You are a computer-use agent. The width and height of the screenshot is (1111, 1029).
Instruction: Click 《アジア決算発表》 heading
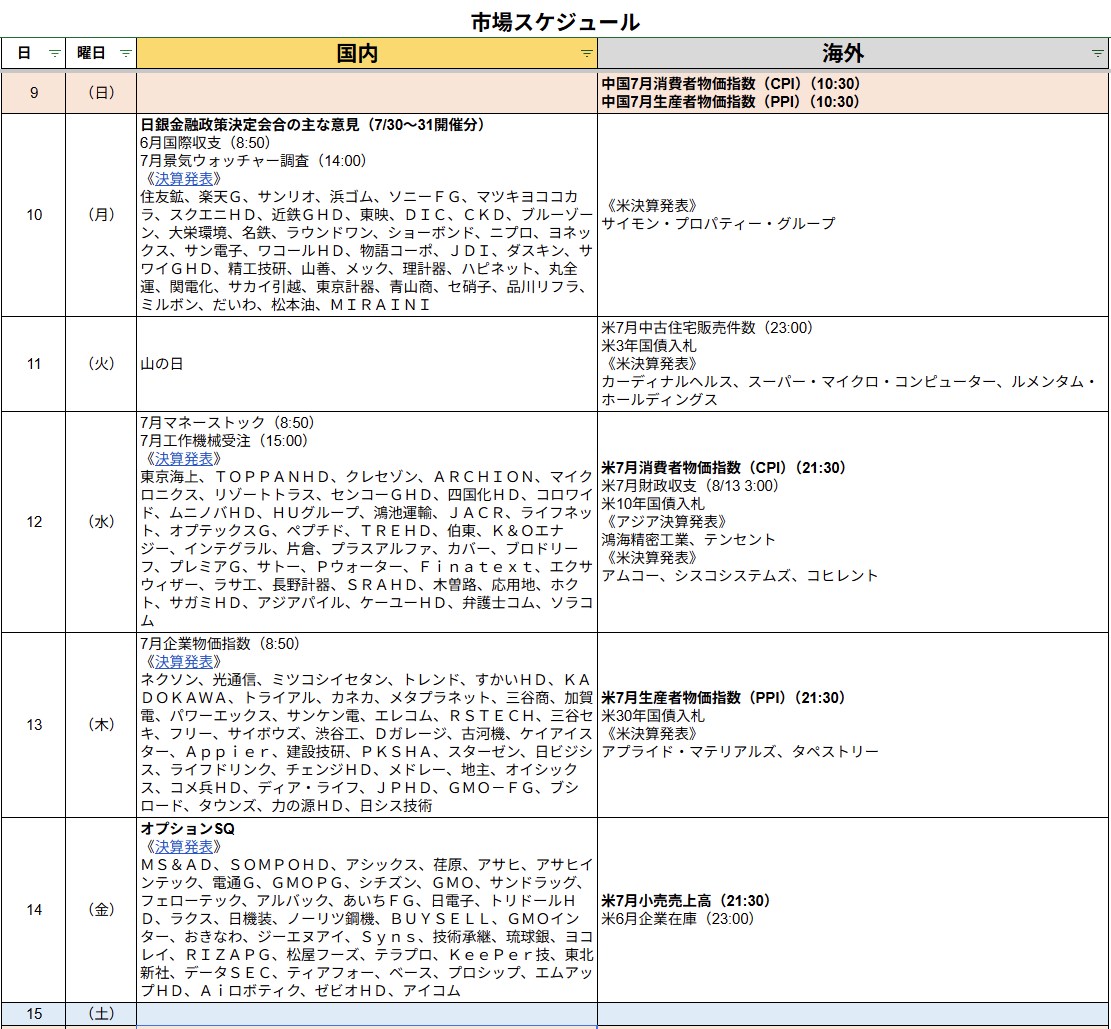(664, 522)
